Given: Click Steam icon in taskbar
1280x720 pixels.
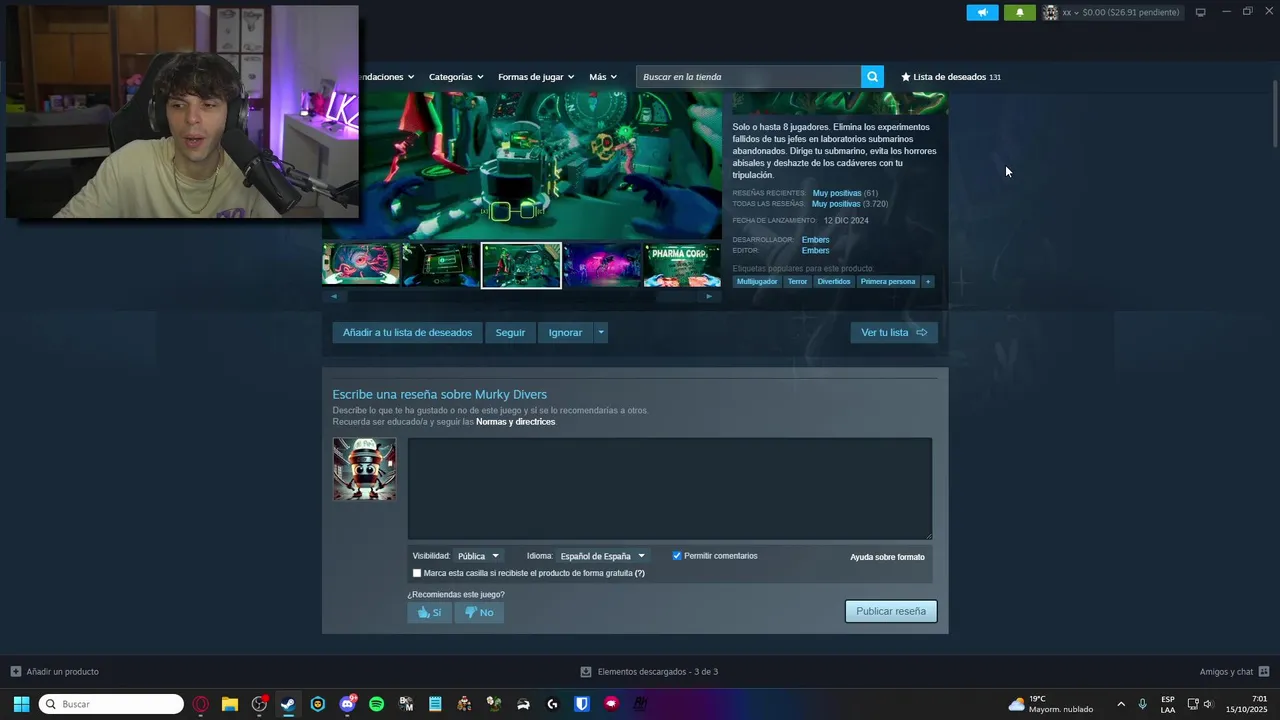Looking at the screenshot, I should (x=288, y=704).
